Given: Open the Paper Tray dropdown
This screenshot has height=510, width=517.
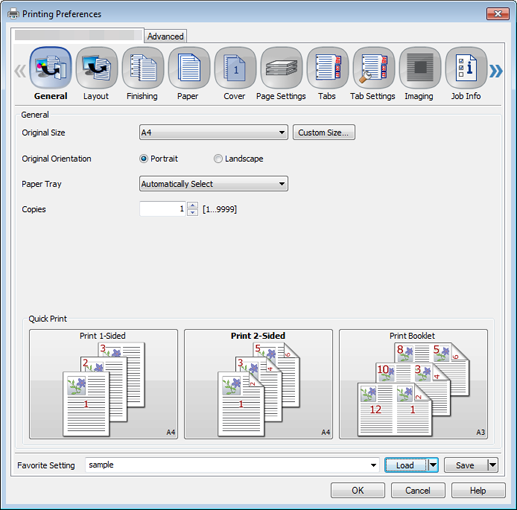Looking at the screenshot, I should pos(213,184).
